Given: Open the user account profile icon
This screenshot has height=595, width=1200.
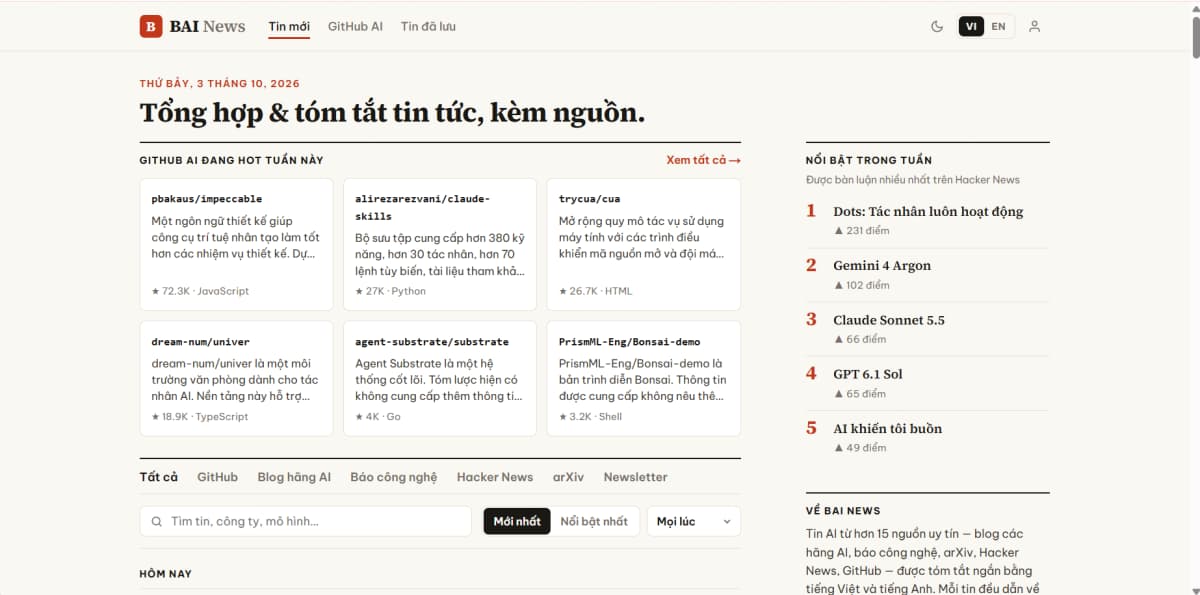Looking at the screenshot, I should 1035,27.
